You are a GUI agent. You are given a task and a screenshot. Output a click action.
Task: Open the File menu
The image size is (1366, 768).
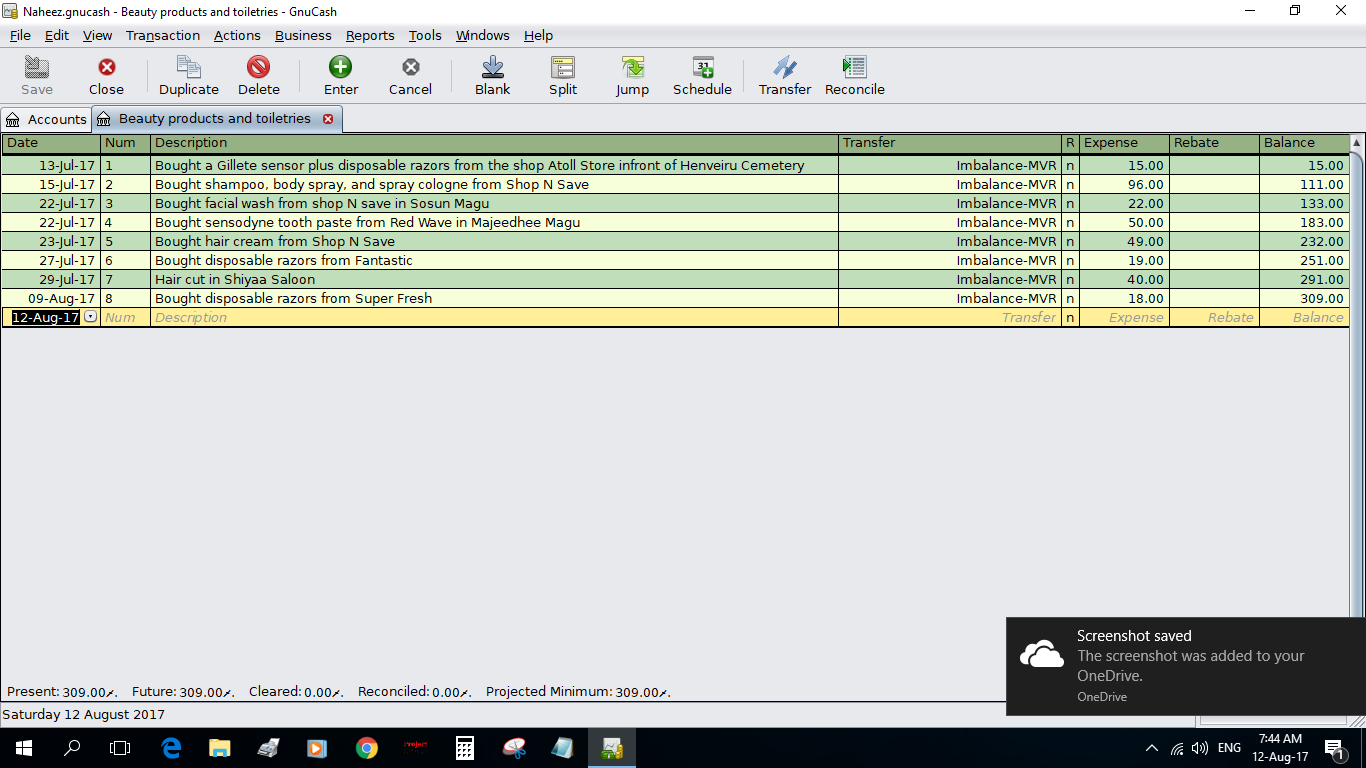click(20, 35)
